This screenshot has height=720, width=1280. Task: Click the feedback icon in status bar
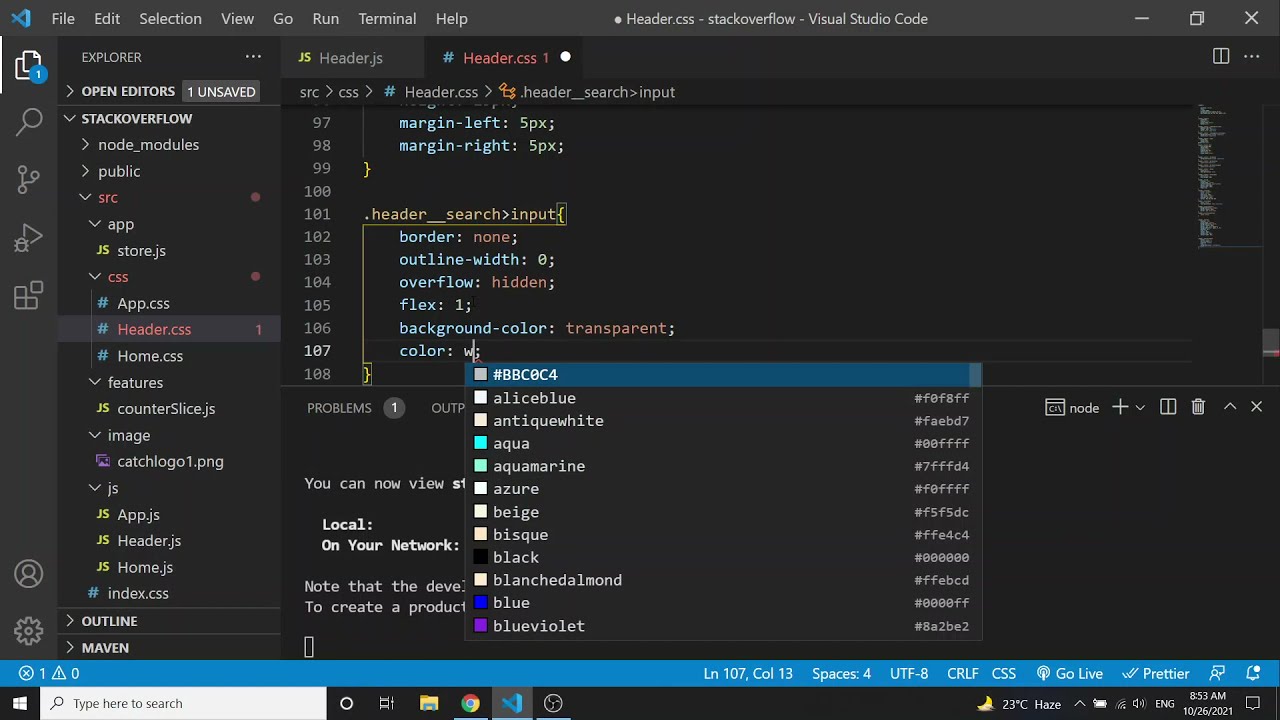[x=1217, y=674]
